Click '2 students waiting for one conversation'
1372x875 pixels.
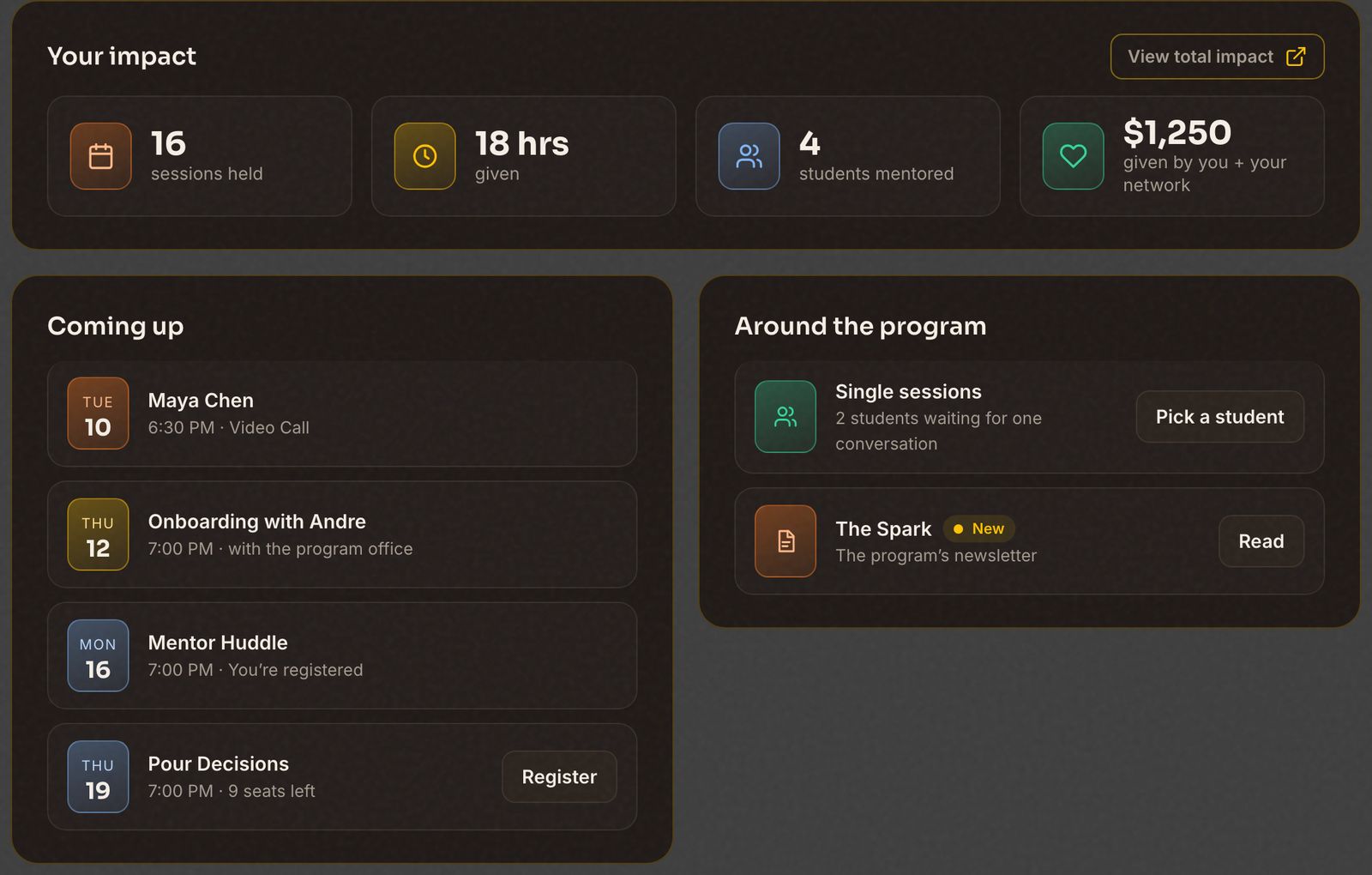click(x=939, y=431)
